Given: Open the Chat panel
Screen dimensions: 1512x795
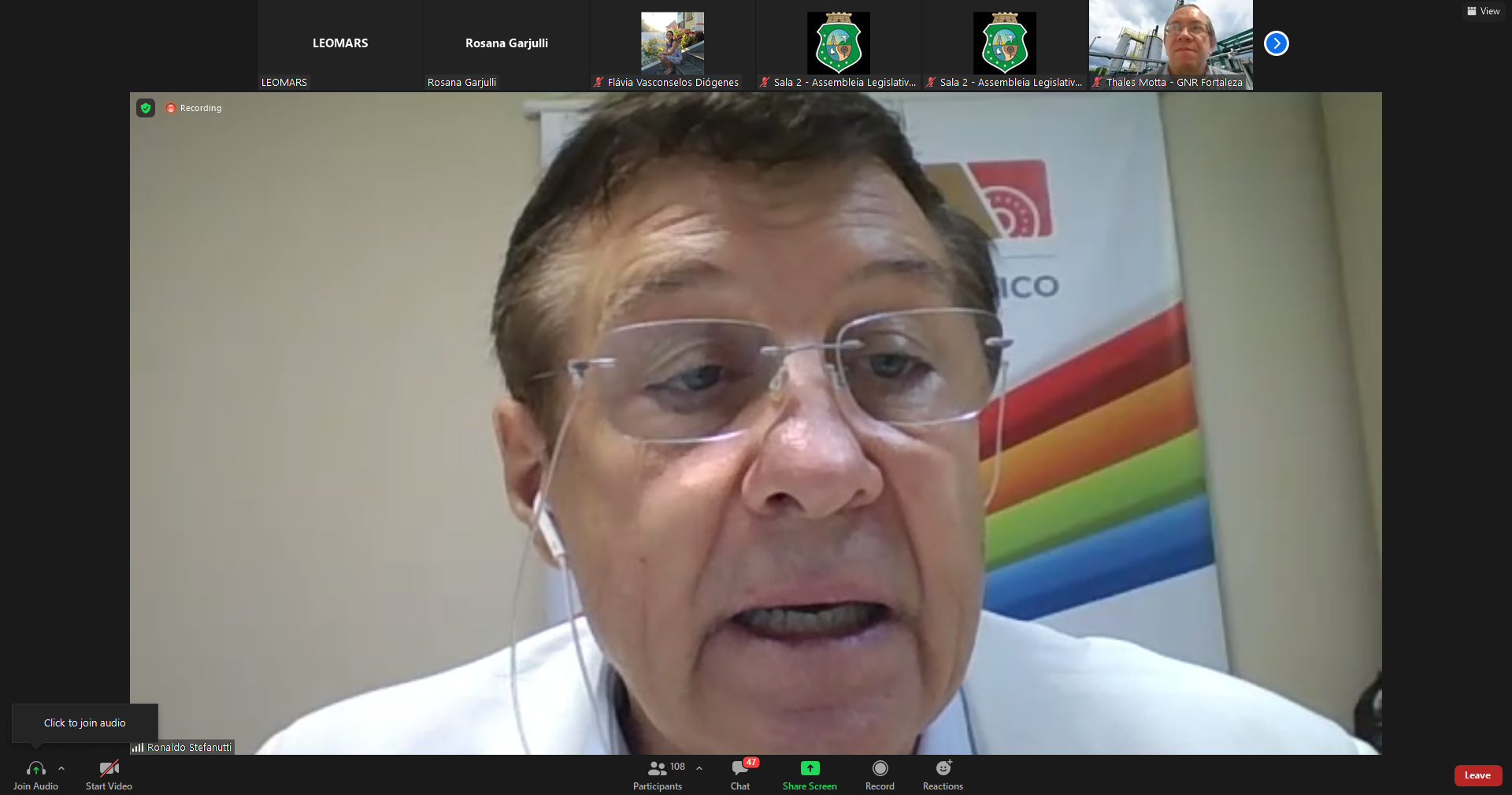Looking at the screenshot, I should pos(740,775).
